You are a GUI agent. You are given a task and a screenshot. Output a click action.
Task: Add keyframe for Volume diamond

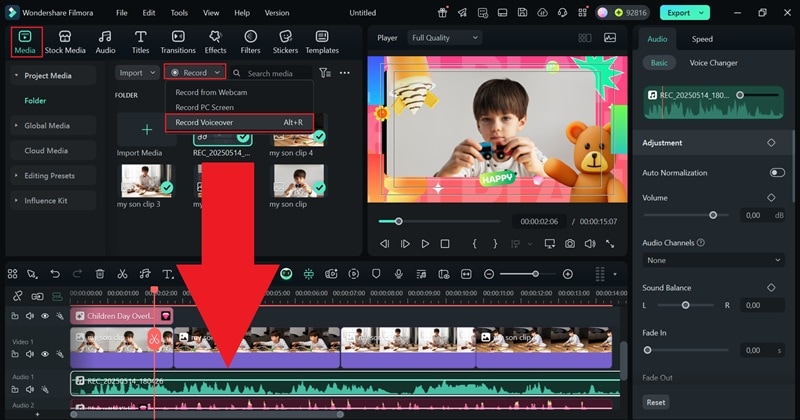click(771, 197)
